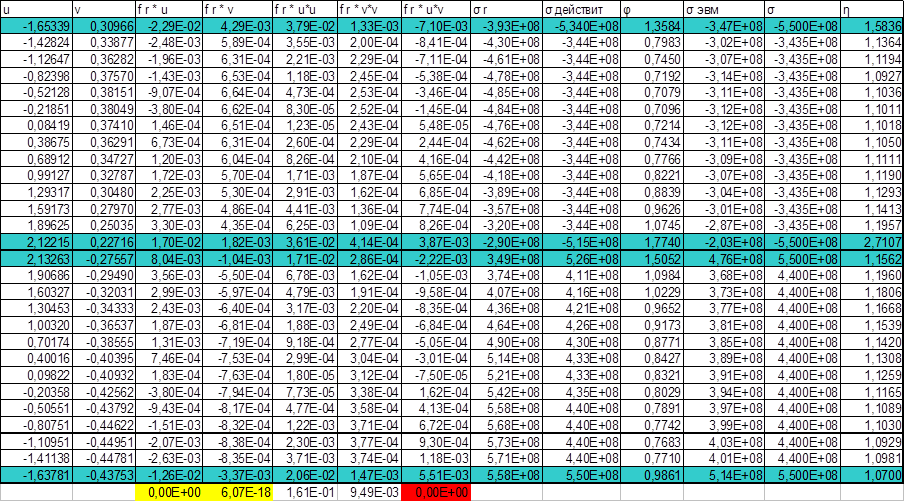The width and height of the screenshot is (905, 502).
Task: Click the cell 1,46E-04
Action: [169, 126]
